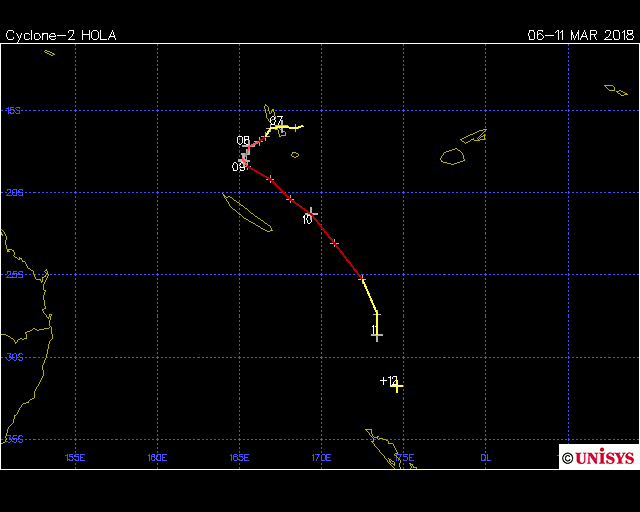Click the large Fiji island outline
The image size is (640, 512).
coord(453,156)
